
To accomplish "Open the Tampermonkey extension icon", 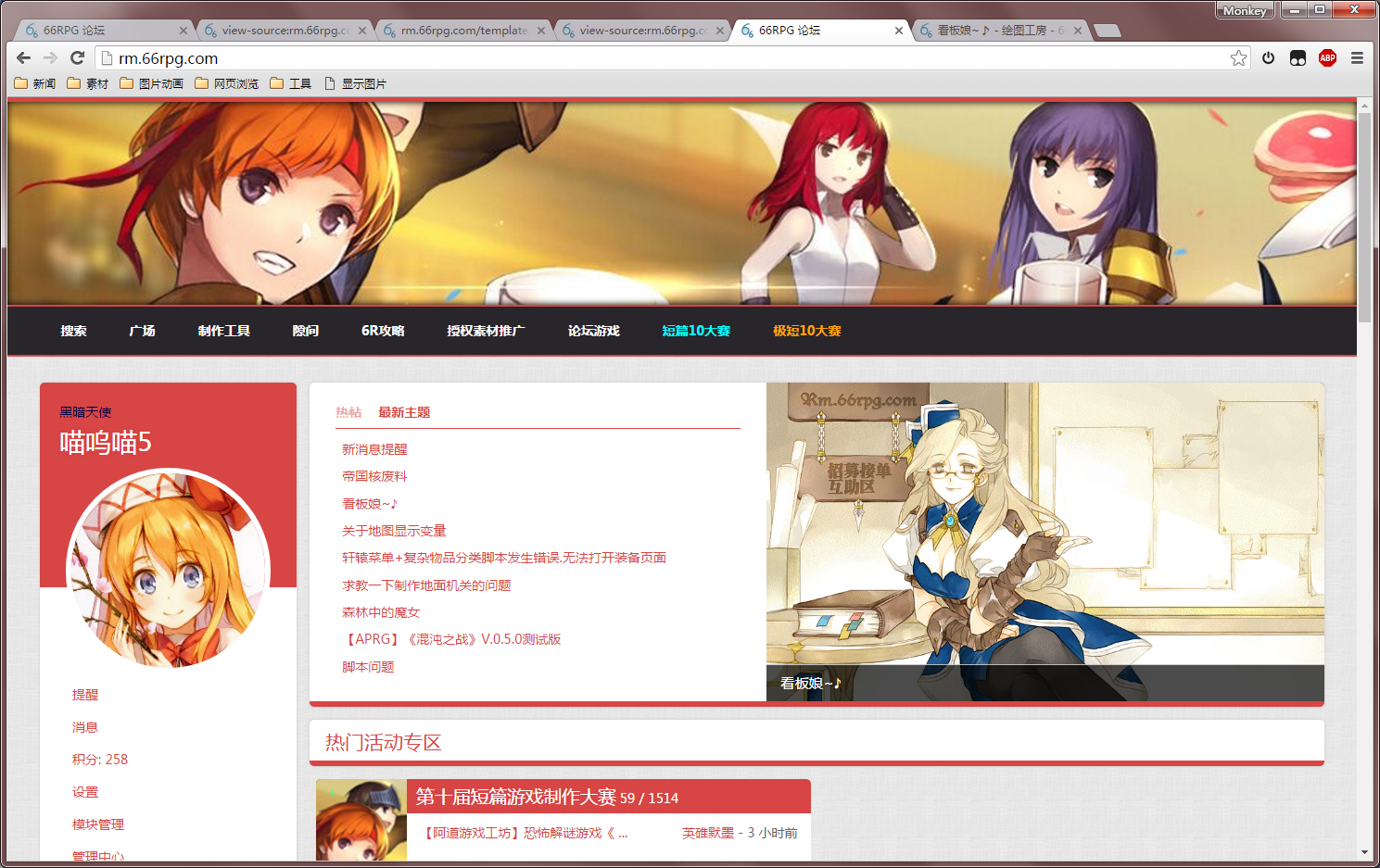I will point(1298,57).
